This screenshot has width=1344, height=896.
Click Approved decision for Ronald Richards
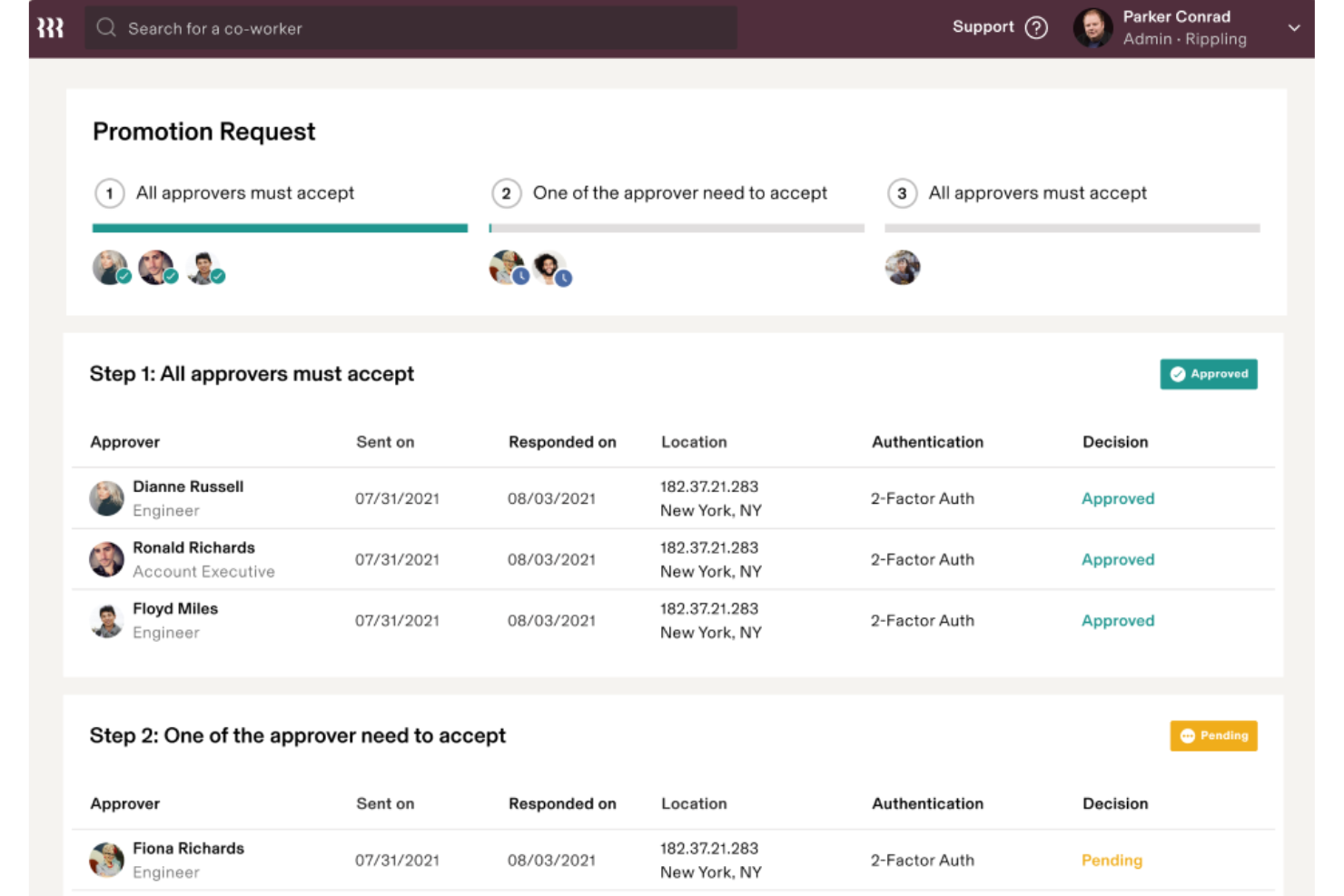tap(1118, 559)
